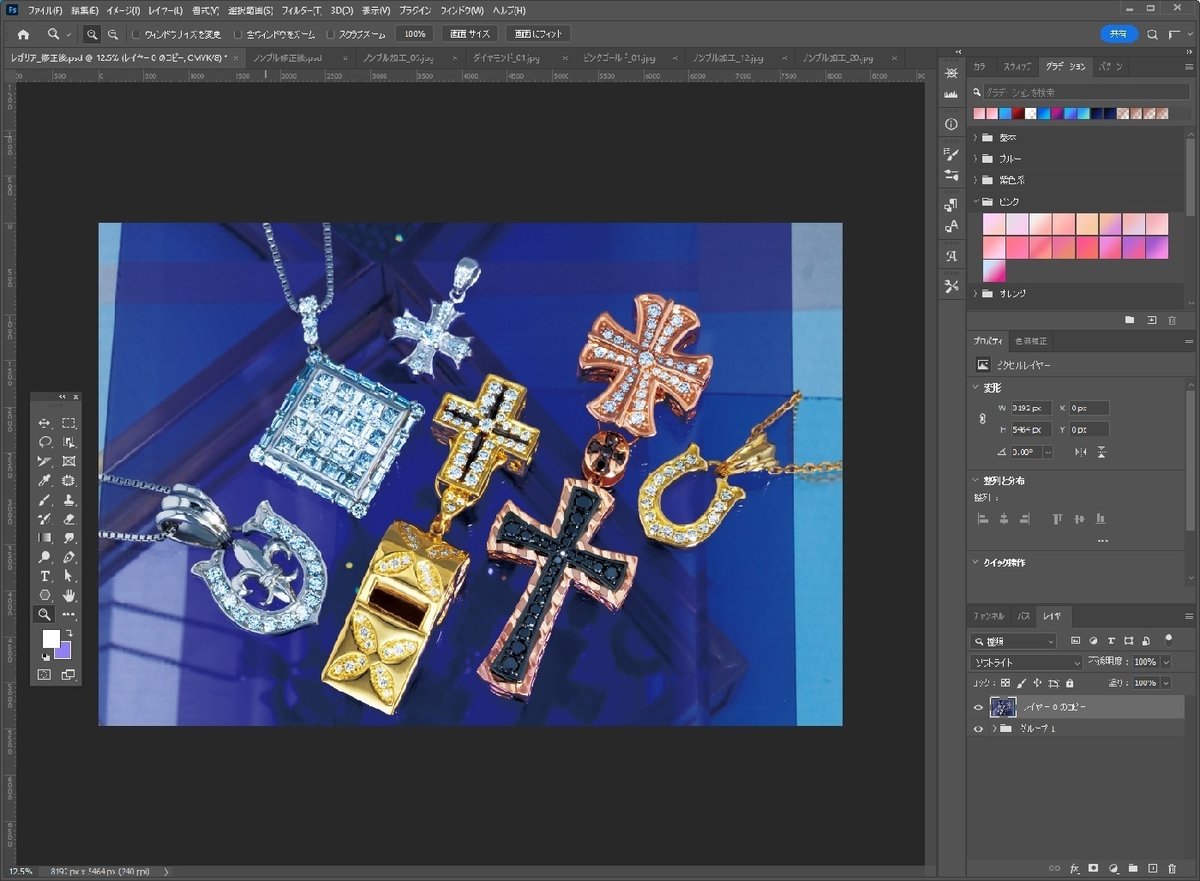Click the 画面サイズ button
This screenshot has width=1200, height=881.
[470, 34]
